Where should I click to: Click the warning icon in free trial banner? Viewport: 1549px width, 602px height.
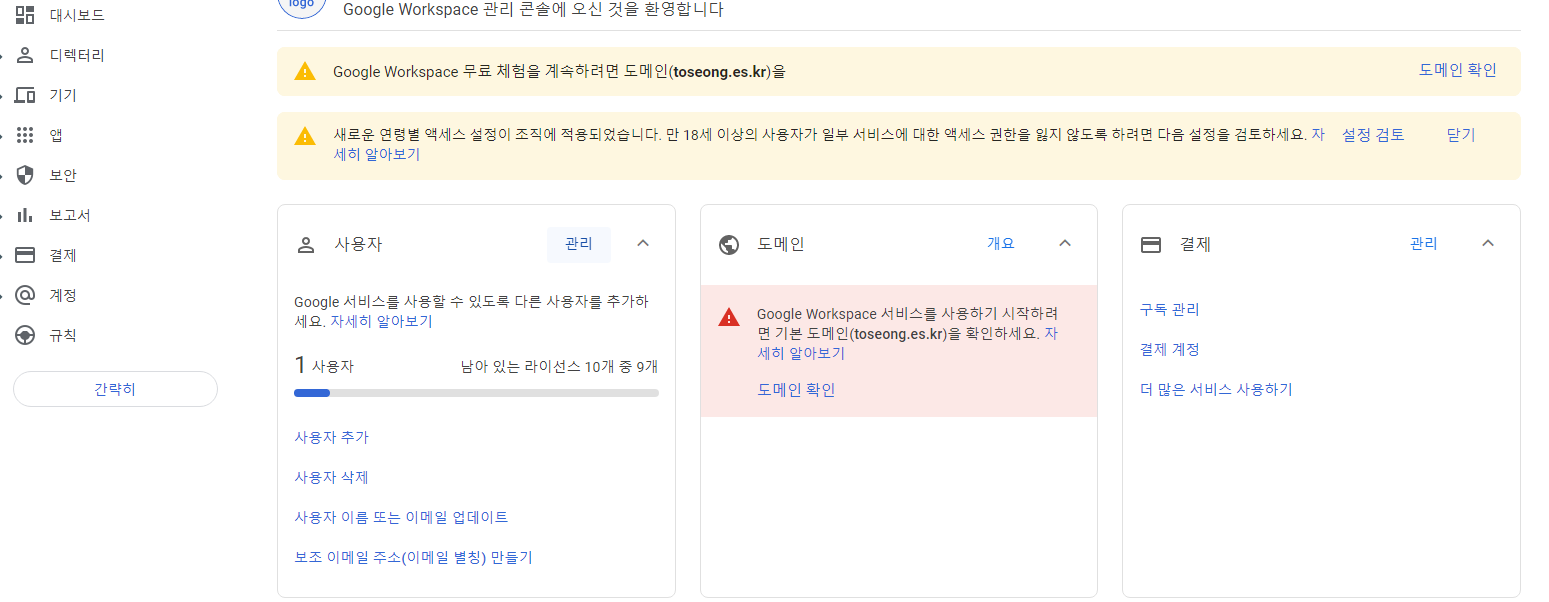(304, 71)
